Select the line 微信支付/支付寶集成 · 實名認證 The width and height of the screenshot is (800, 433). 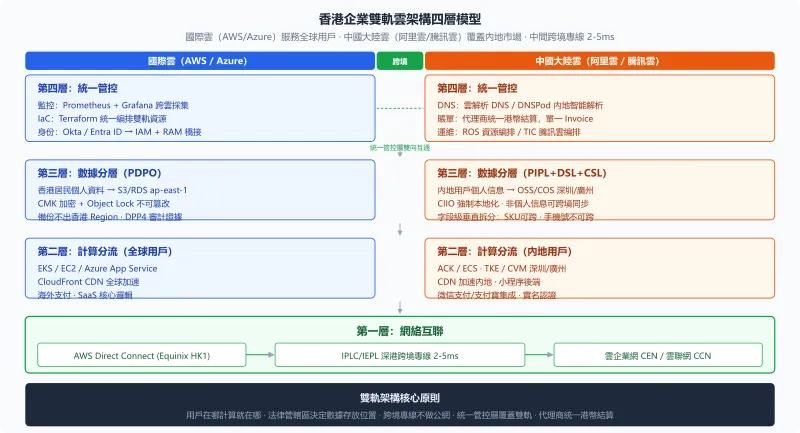tap(496, 295)
